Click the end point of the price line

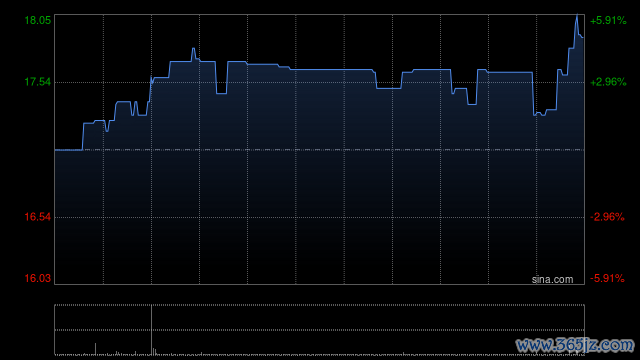point(583,38)
